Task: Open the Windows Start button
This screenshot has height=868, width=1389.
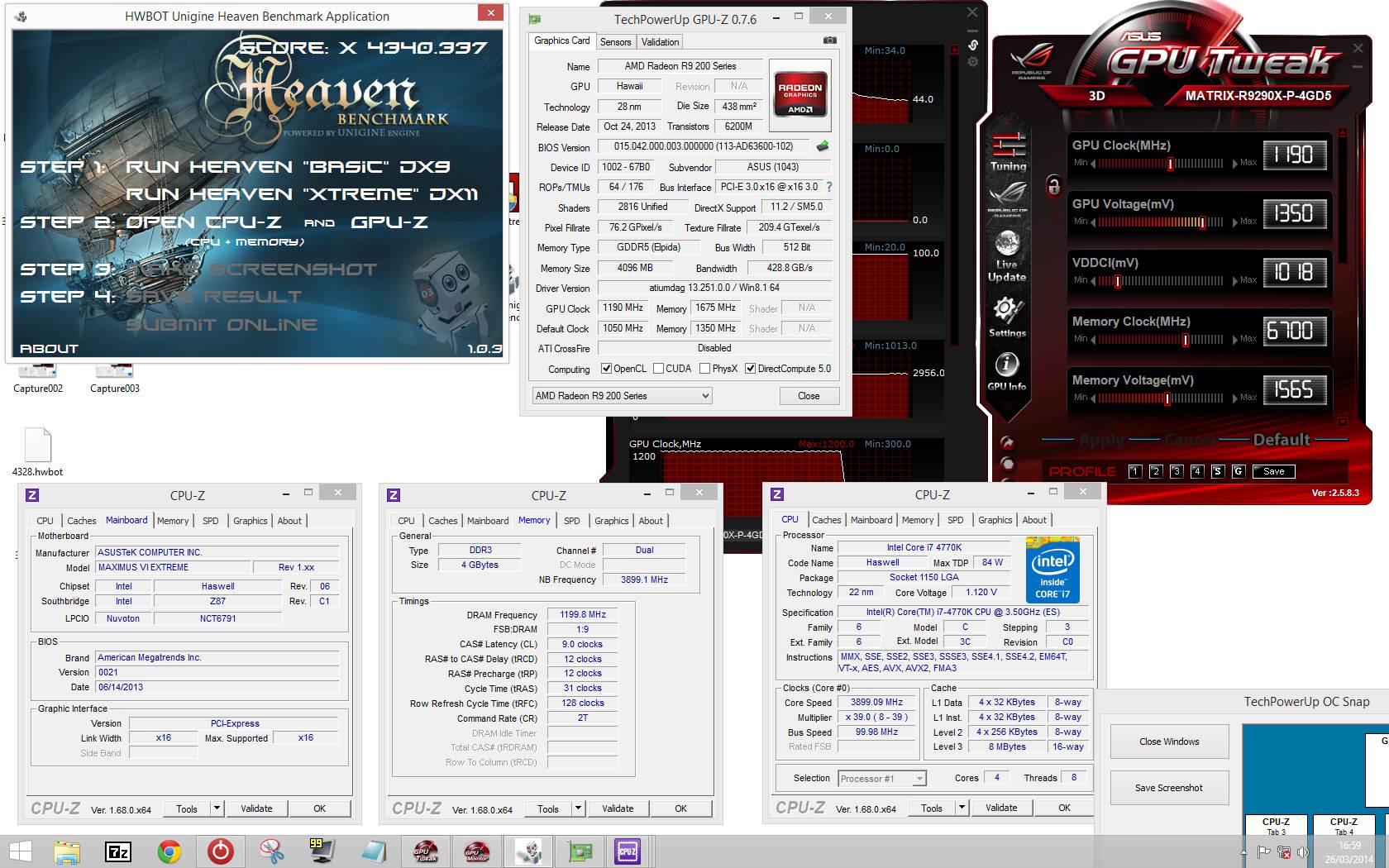Action: [20, 851]
